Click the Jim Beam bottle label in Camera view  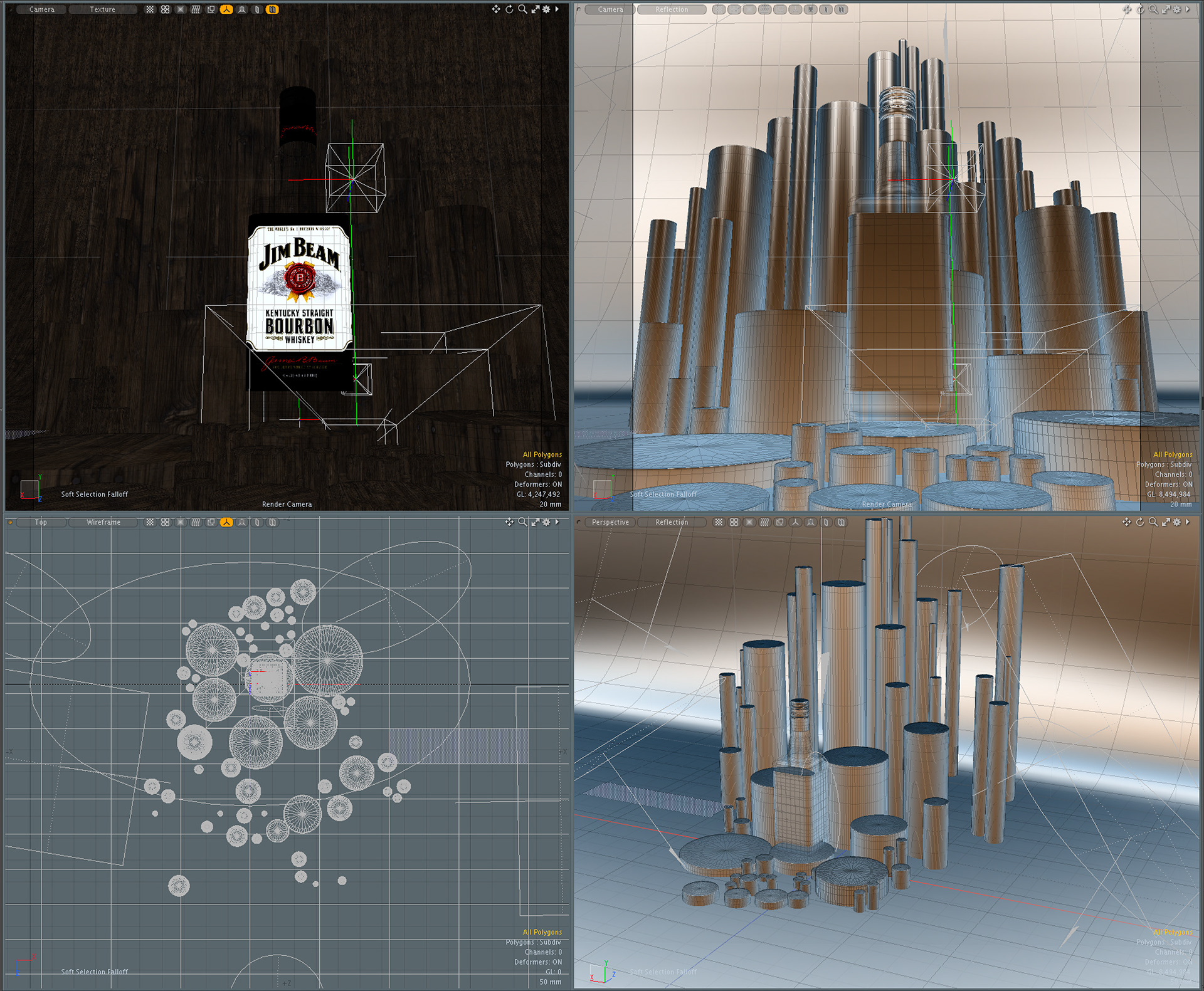tap(300, 288)
